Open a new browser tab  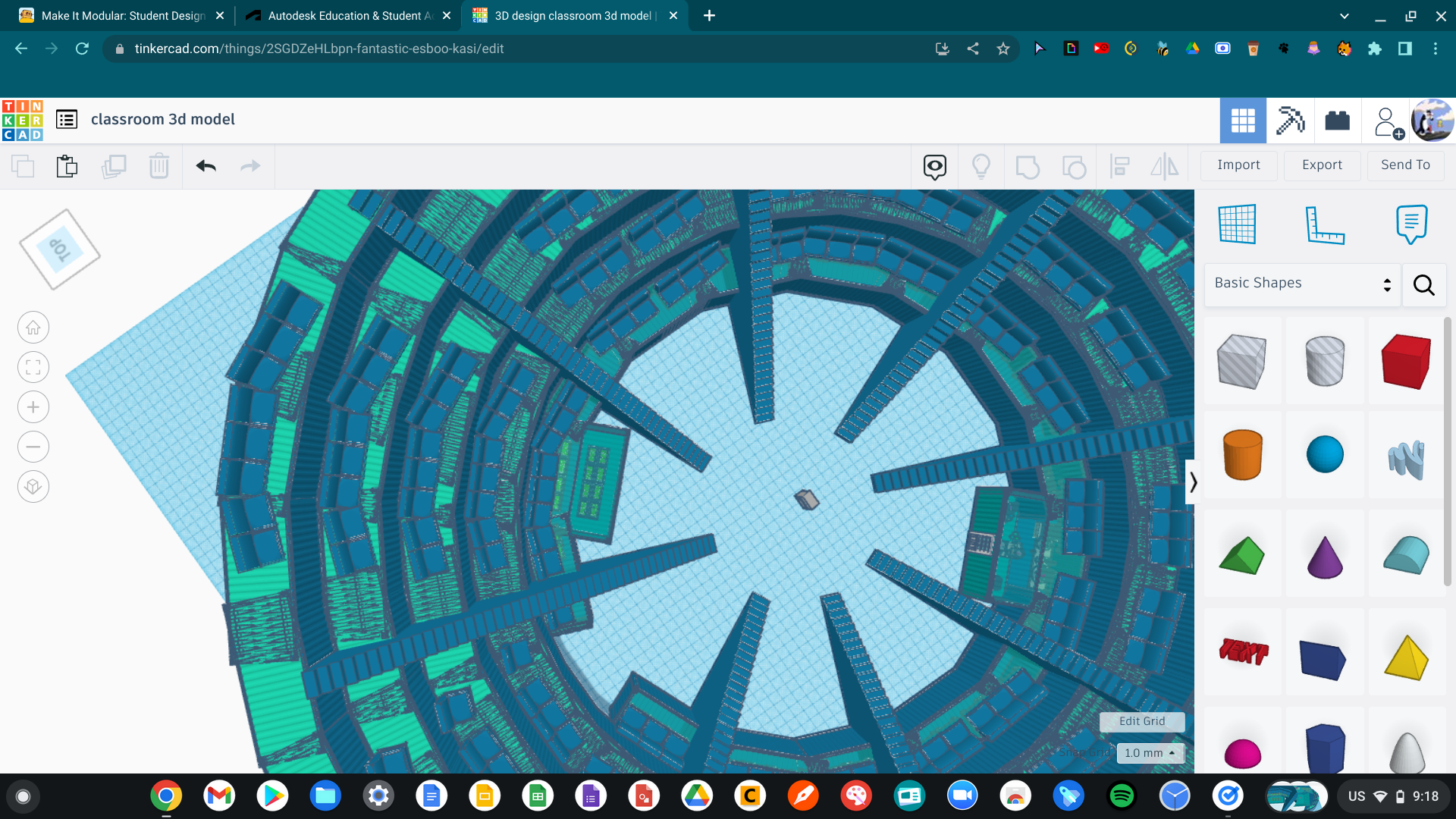pos(709,16)
